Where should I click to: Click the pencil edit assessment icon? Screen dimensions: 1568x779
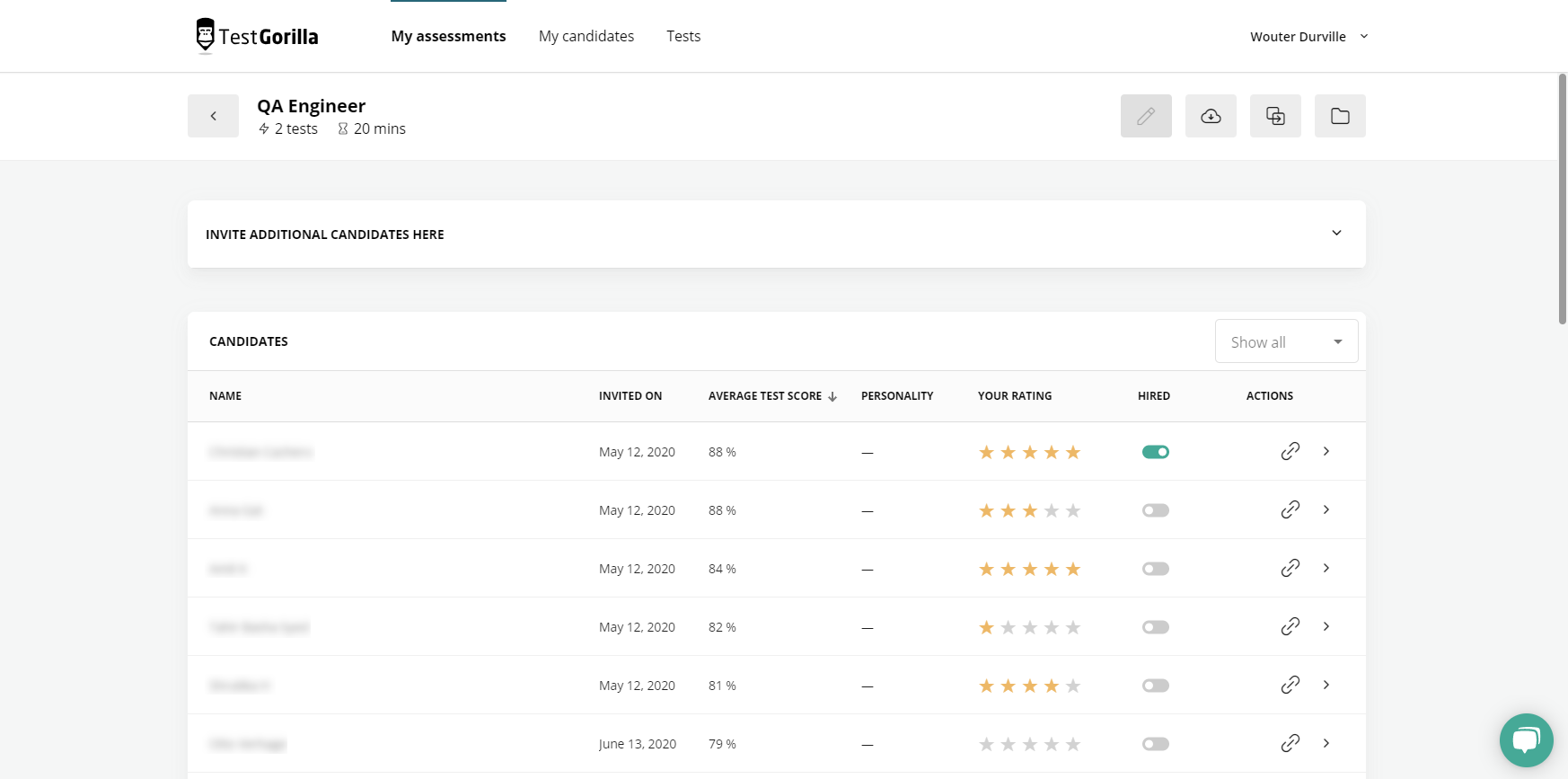point(1146,116)
